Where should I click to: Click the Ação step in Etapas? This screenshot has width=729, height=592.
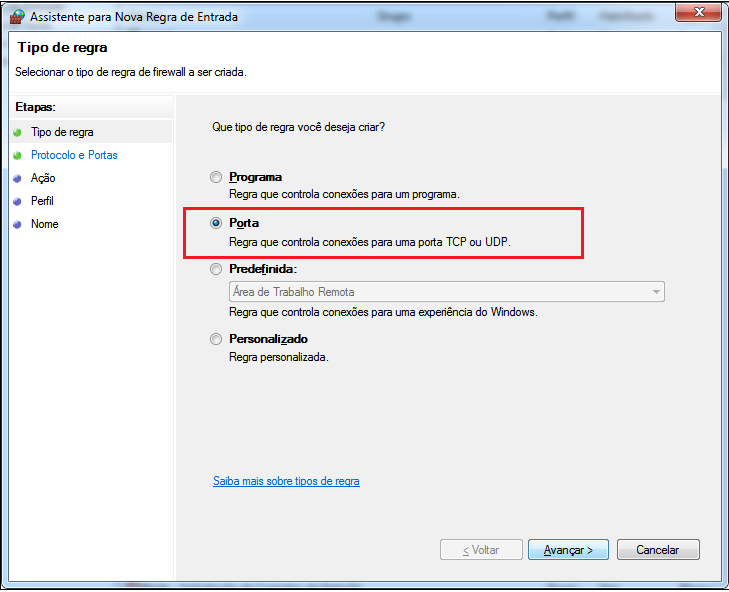pos(43,178)
